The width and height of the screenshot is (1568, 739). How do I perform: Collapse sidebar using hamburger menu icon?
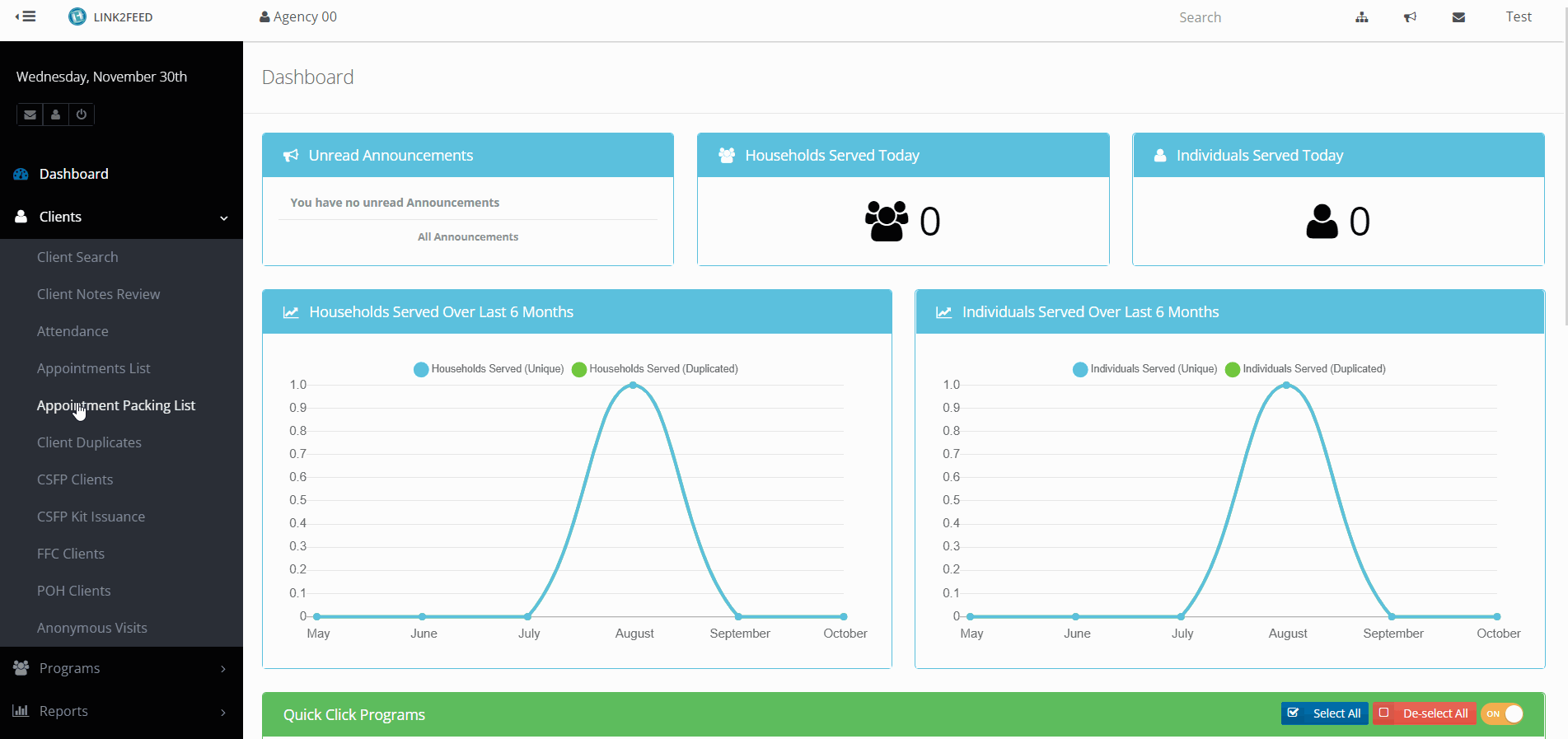tap(26, 16)
